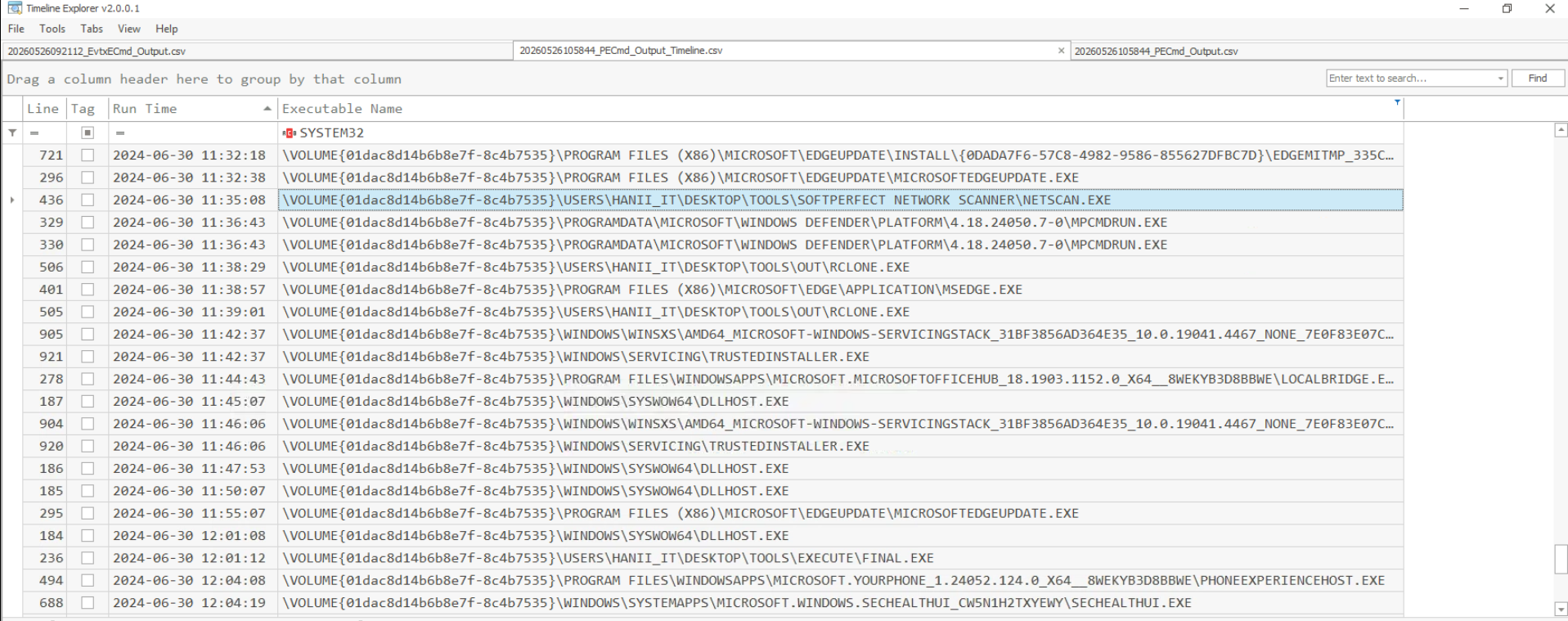The width and height of the screenshot is (1568, 621).
Task: Click the sort arrow in Run Time header
Action: 267,109
